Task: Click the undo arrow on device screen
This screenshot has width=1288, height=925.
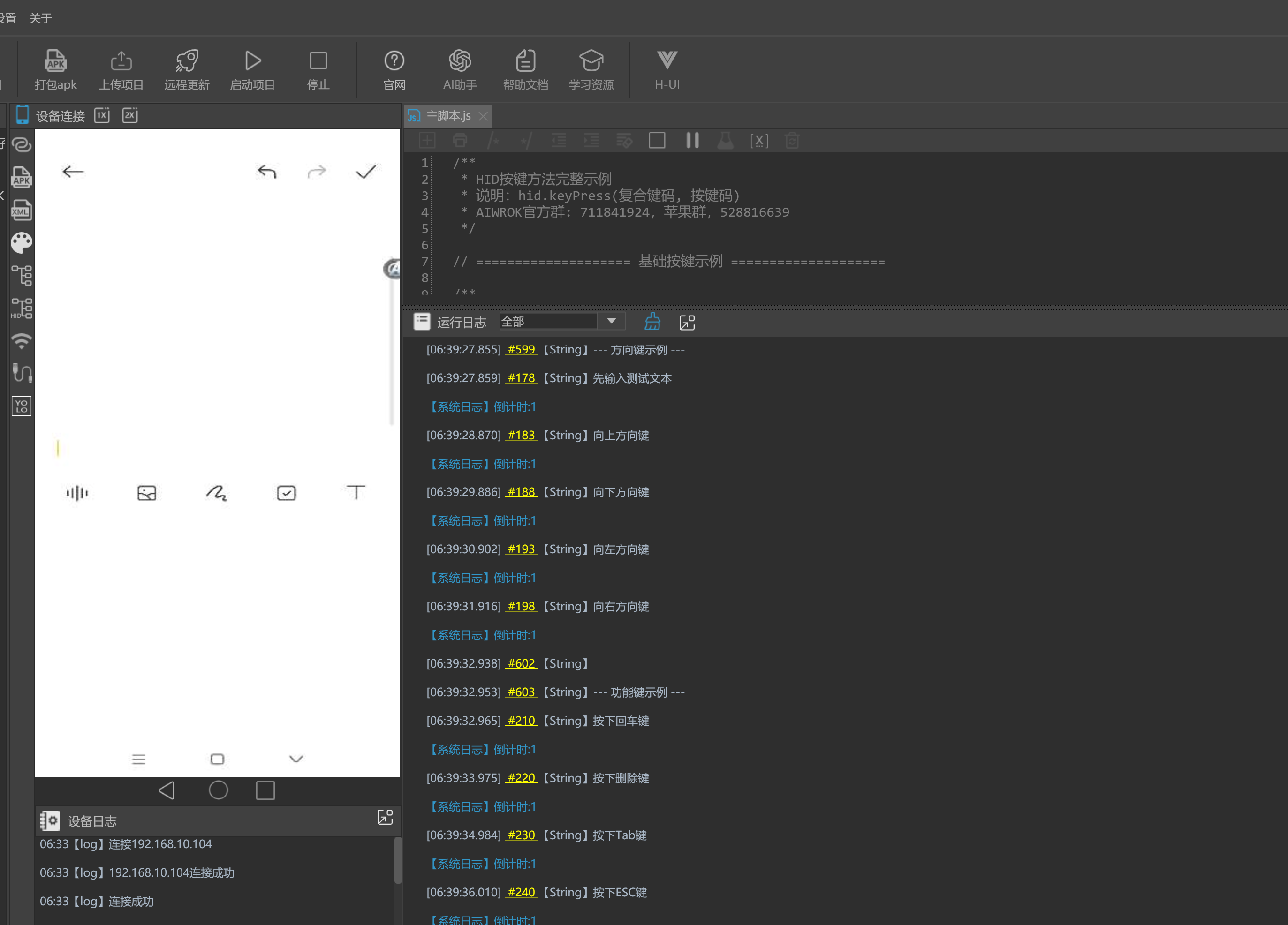Action: tap(267, 172)
